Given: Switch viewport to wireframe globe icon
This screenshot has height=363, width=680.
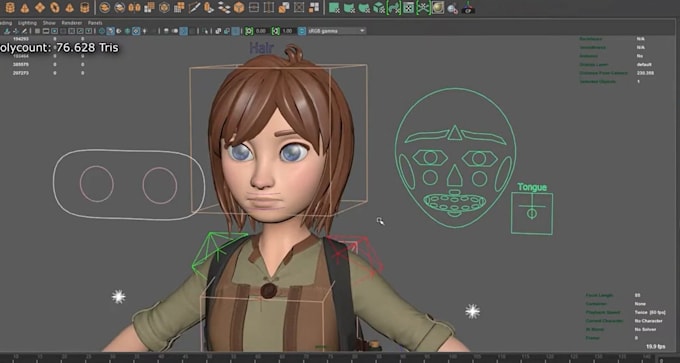Looking at the screenshot, I should (102, 31).
